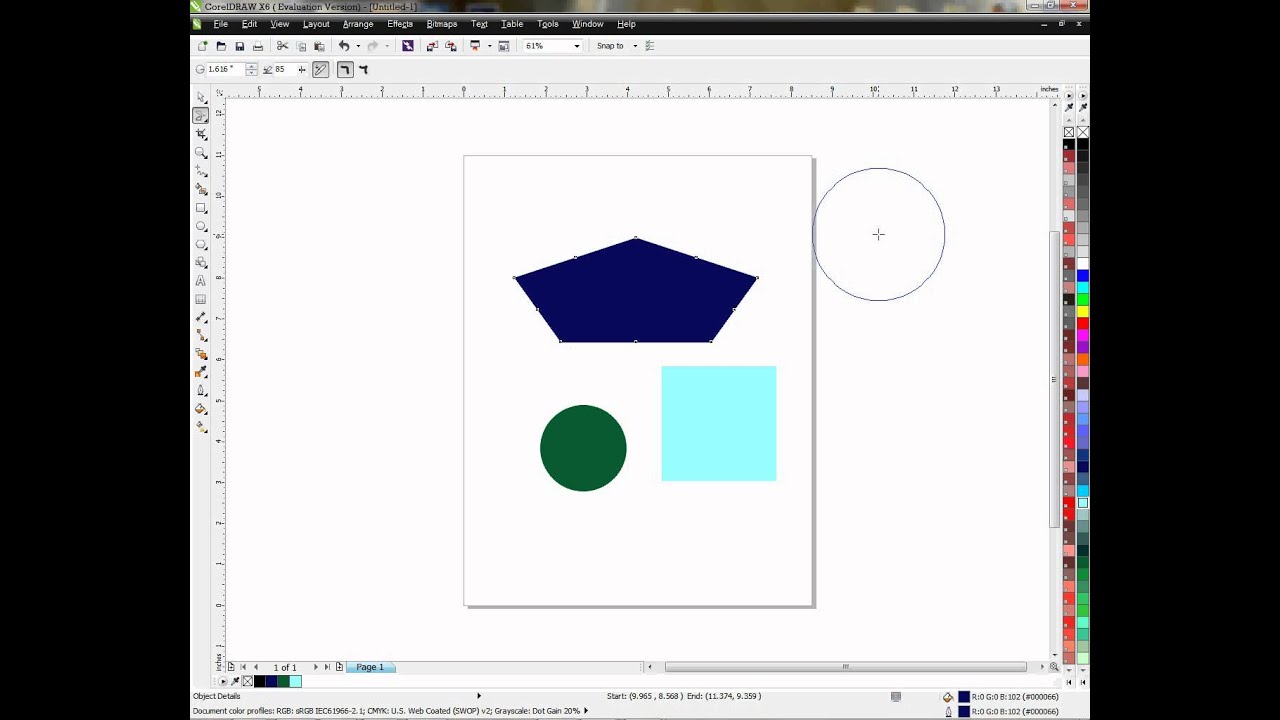Select the Freehand tool
This screenshot has width=1280, height=720.
tap(201, 171)
